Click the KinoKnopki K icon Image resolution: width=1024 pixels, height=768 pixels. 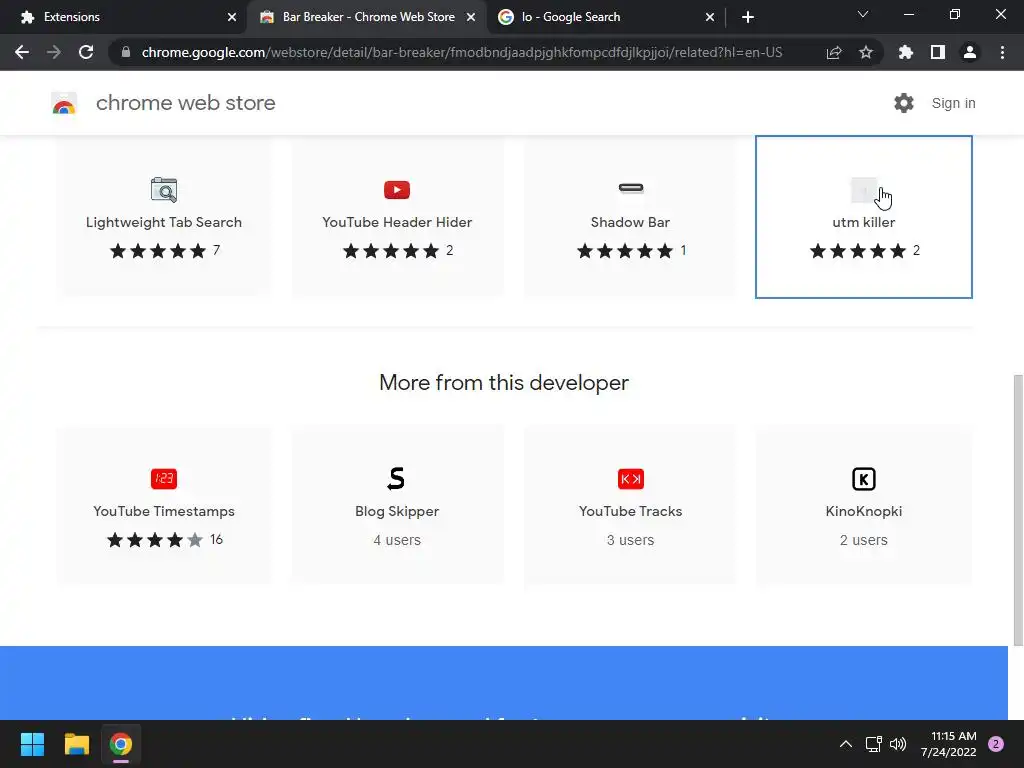863,479
